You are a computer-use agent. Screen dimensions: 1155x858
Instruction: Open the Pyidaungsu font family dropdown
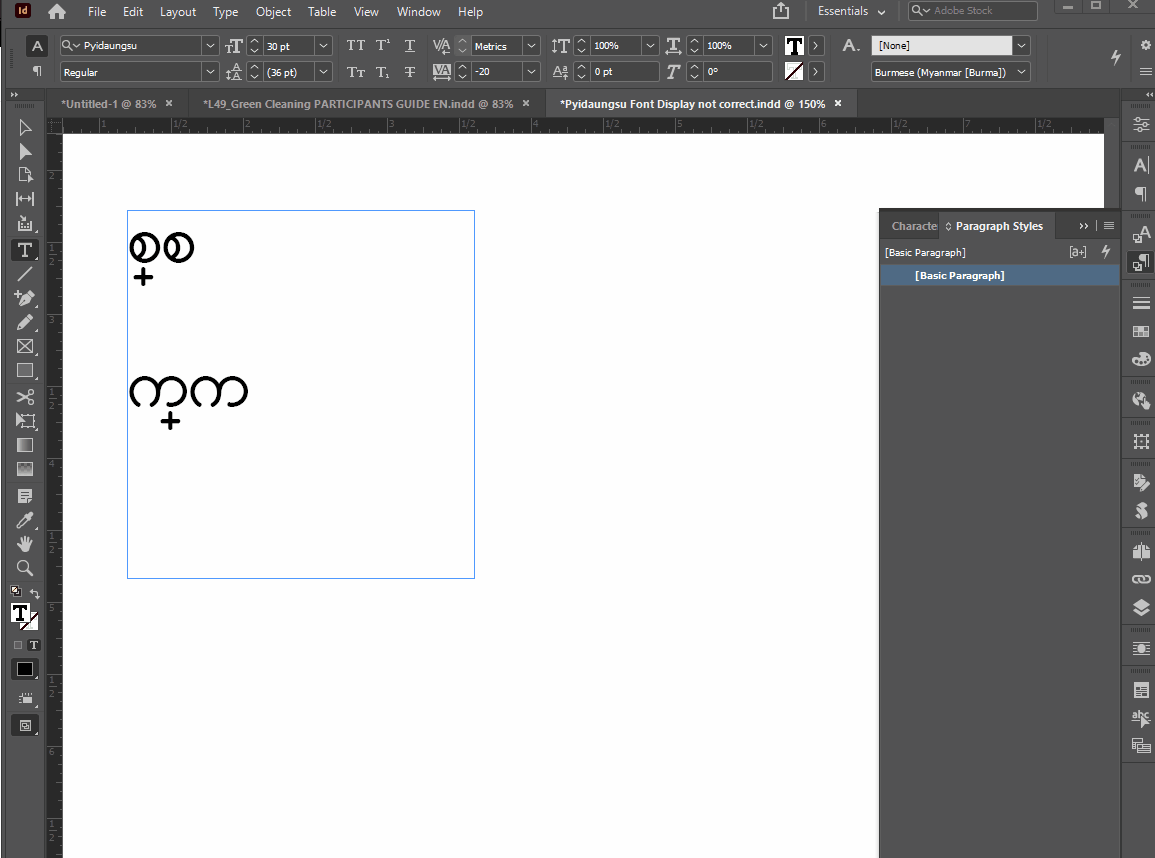click(x=210, y=46)
